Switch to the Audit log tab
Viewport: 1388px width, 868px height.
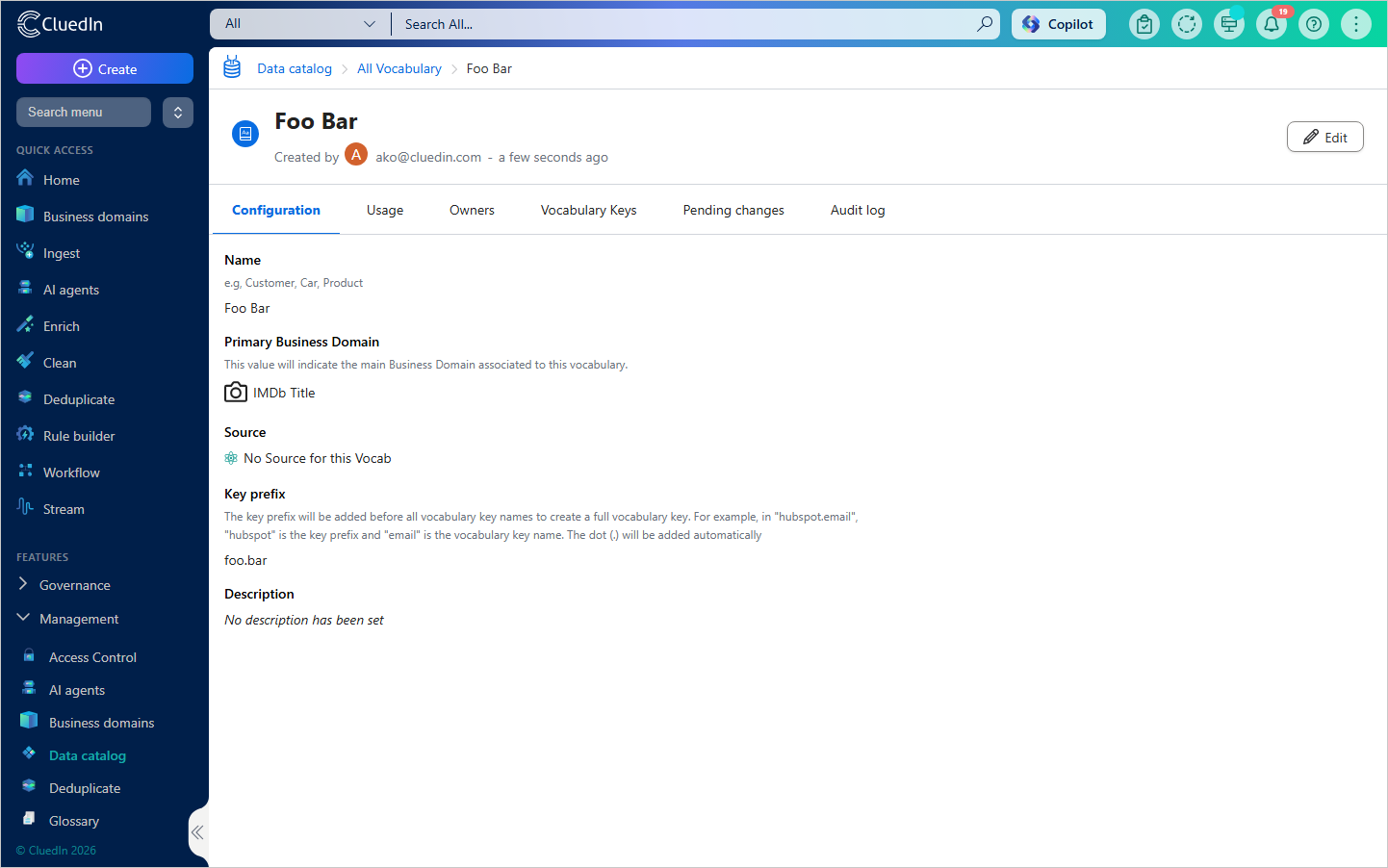858,210
